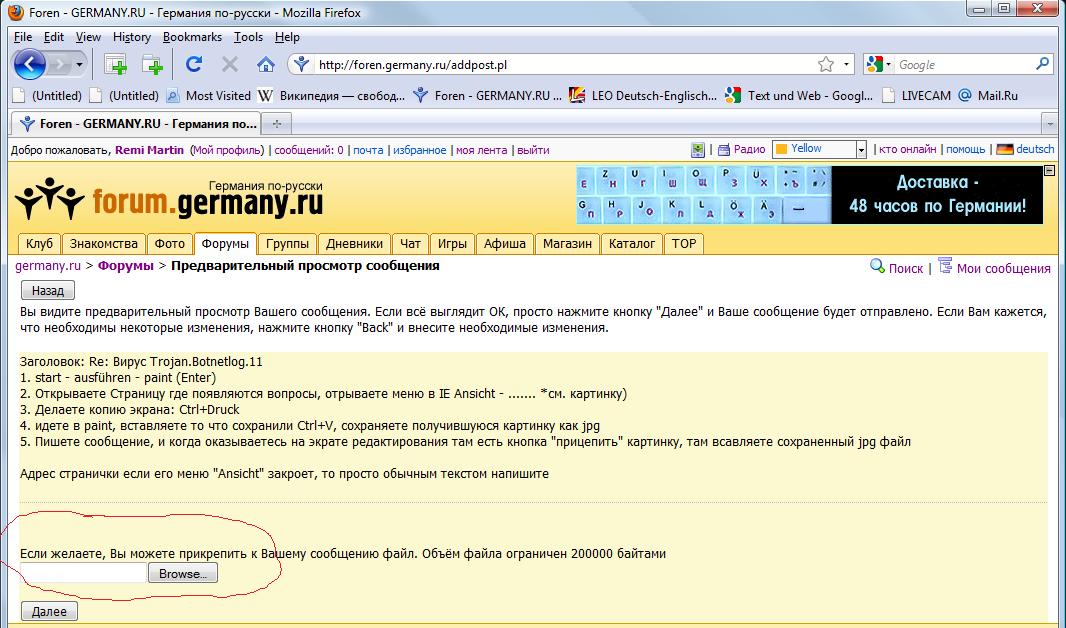Switch language with the deutsch flag link
Image resolution: width=1066 pixels, height=628 pixels.
click(1025, 150)
